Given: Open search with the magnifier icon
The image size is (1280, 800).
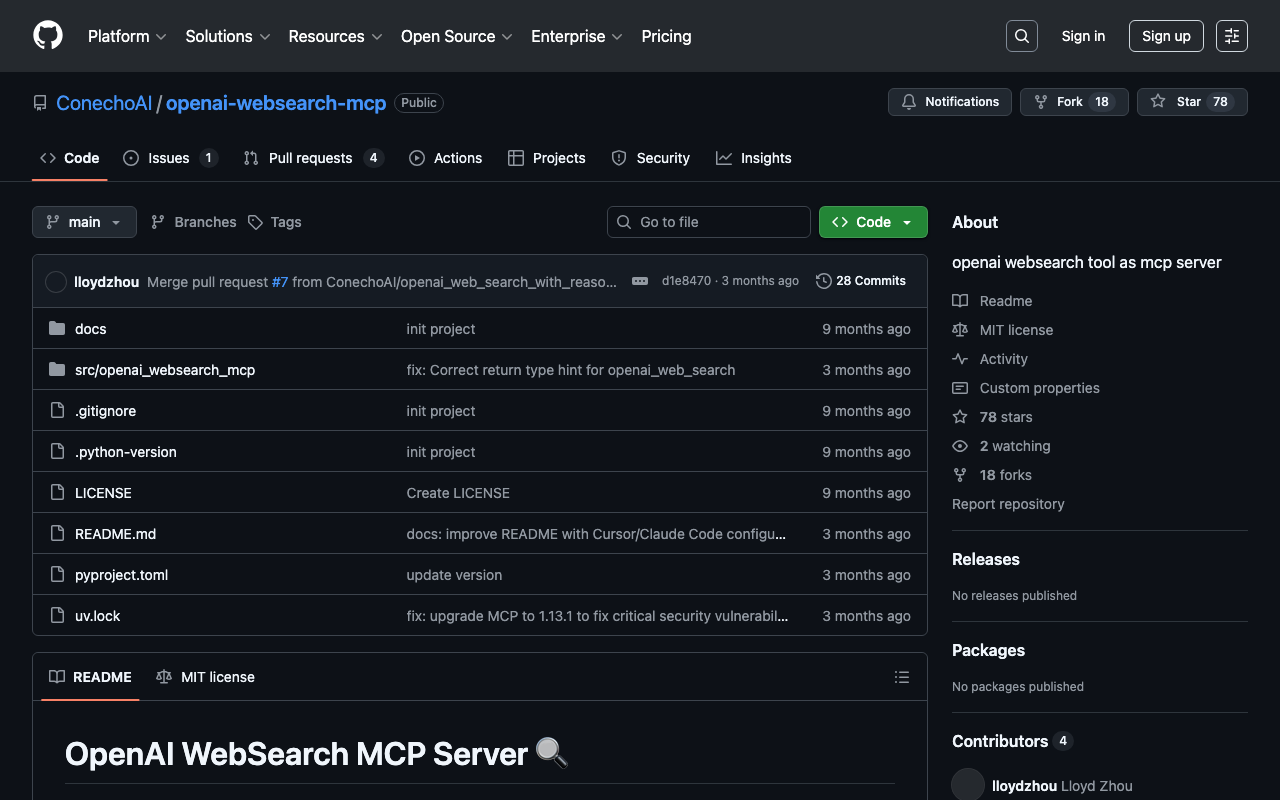Looking at the screenshot, I should (1021, 36).
